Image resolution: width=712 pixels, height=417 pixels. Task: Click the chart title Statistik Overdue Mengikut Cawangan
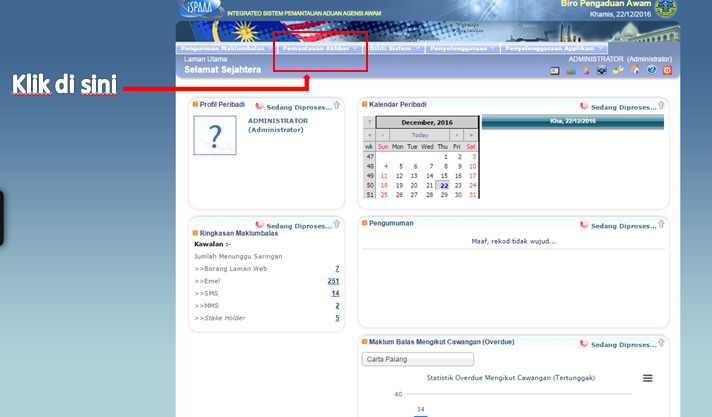click(x=510, y=378)
